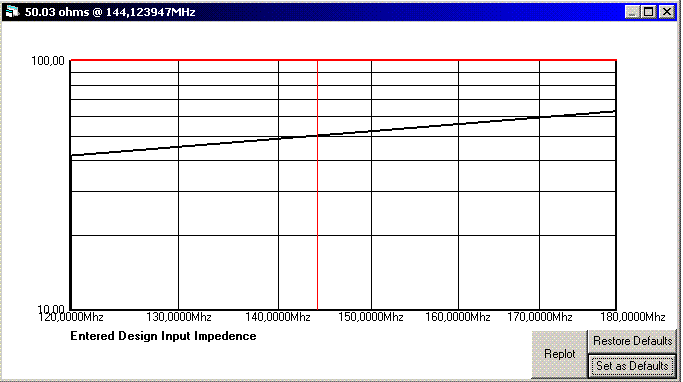This screenshot has height=382, width=683.
Task: Click the 140,0000Mhz axis label
Action: point(278,317)
